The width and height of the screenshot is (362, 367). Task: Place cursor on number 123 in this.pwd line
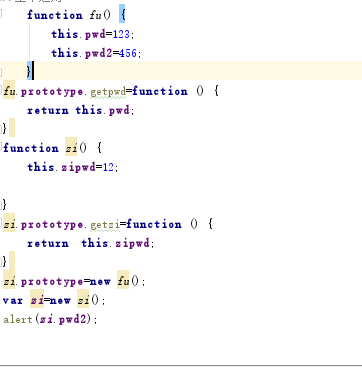coord(121,34)
